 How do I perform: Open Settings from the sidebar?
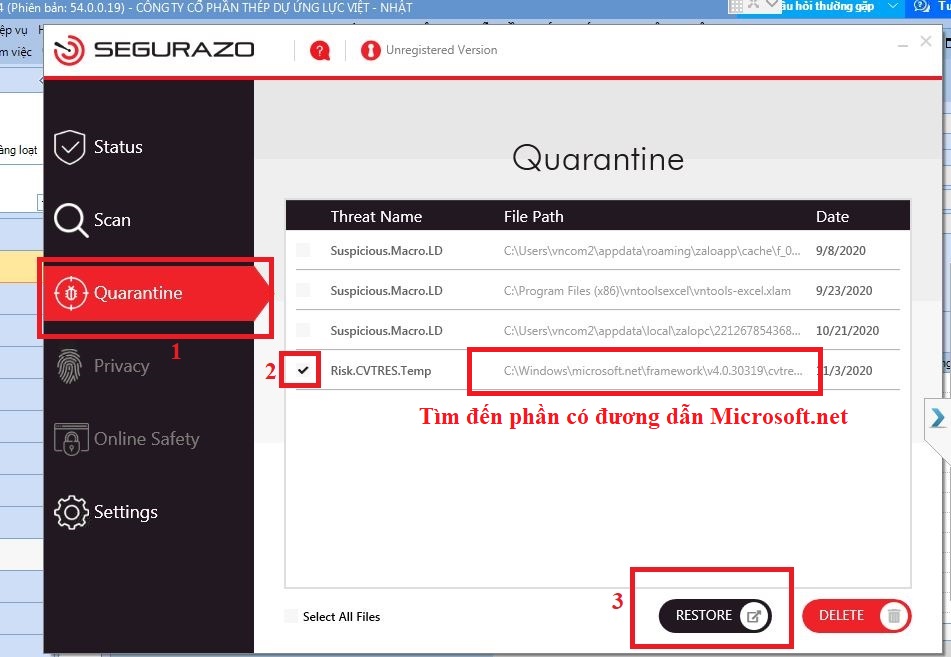click(x=106, y=512)
